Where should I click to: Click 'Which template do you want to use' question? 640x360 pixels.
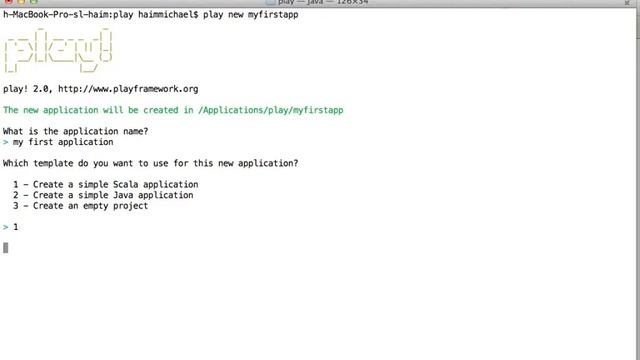pyautogui.click(x=151, y=163)
